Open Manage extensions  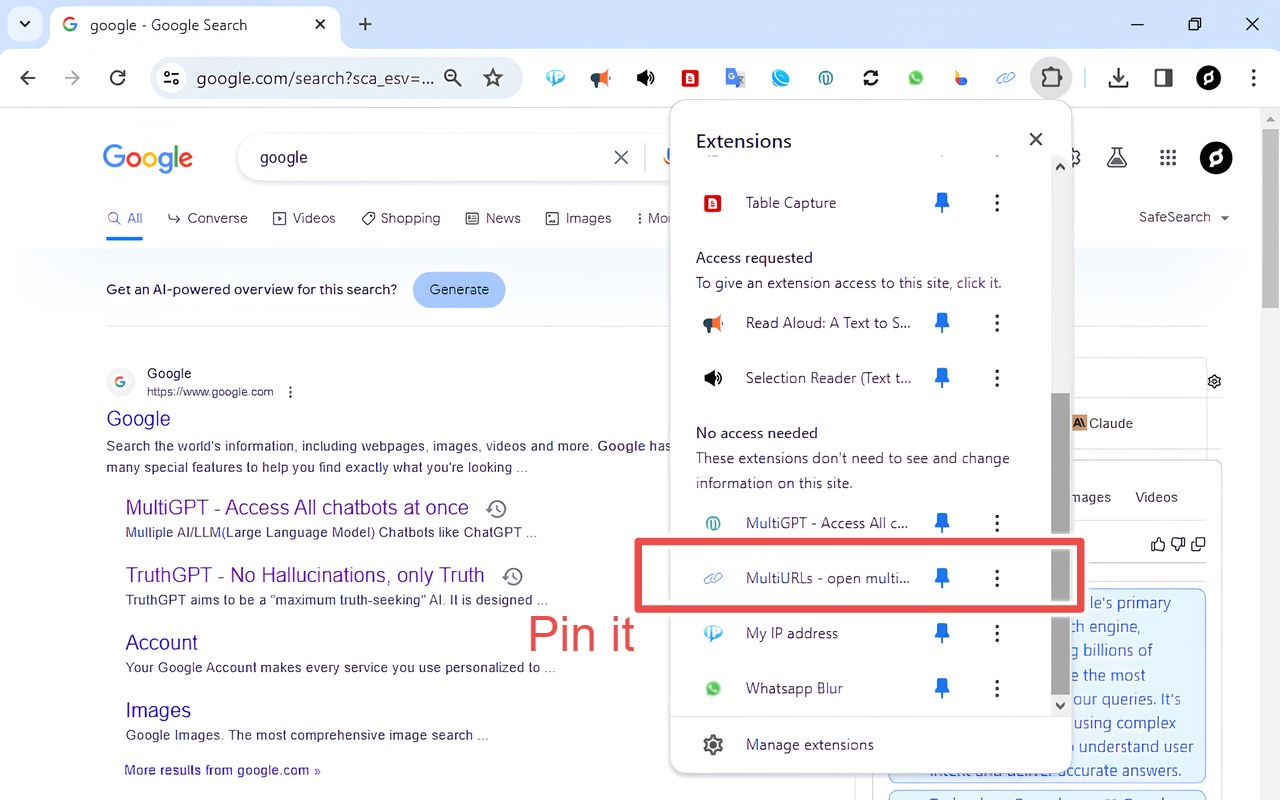pos(809,745)
